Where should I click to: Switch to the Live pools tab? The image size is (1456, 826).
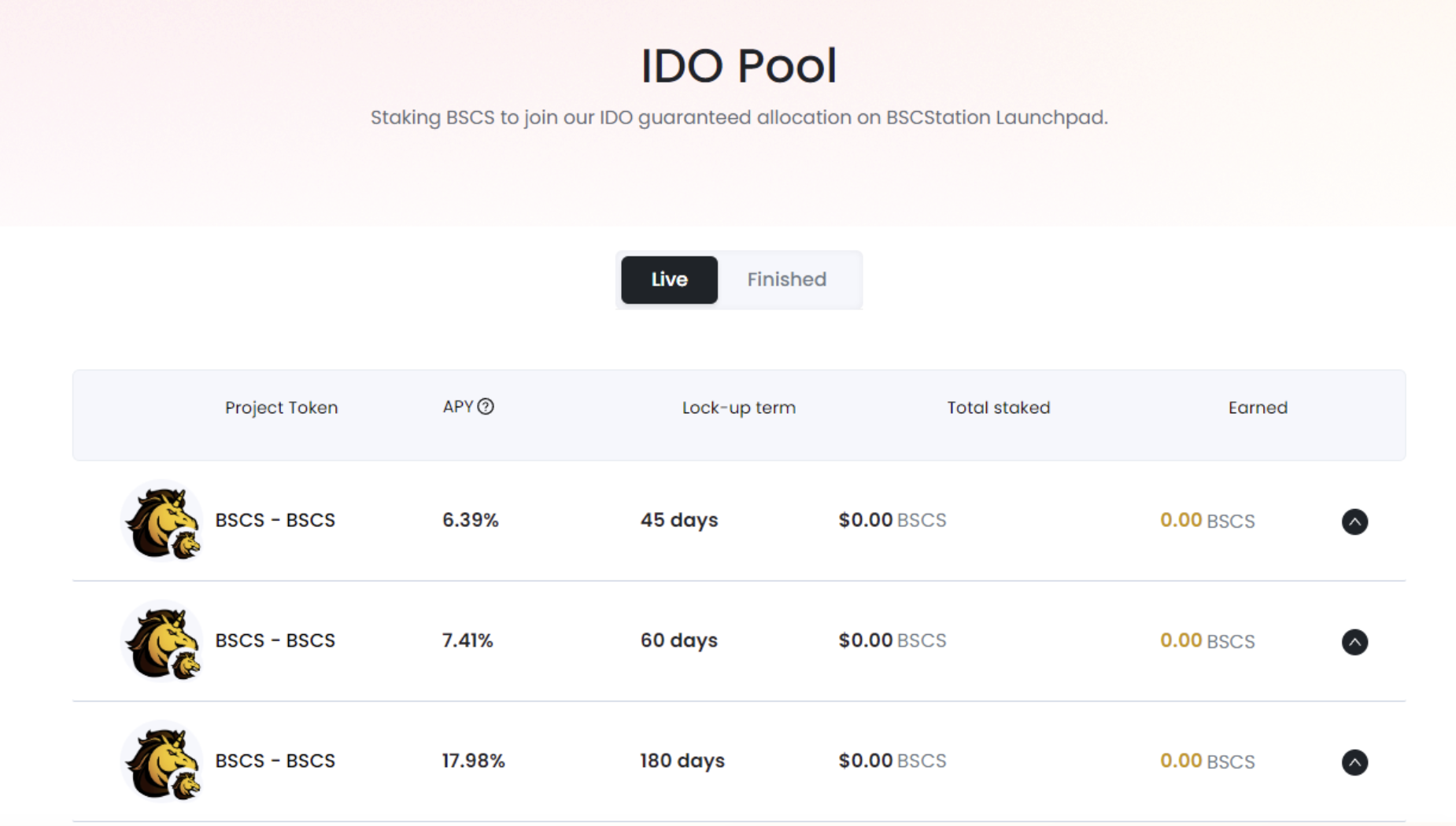point(669,279)
